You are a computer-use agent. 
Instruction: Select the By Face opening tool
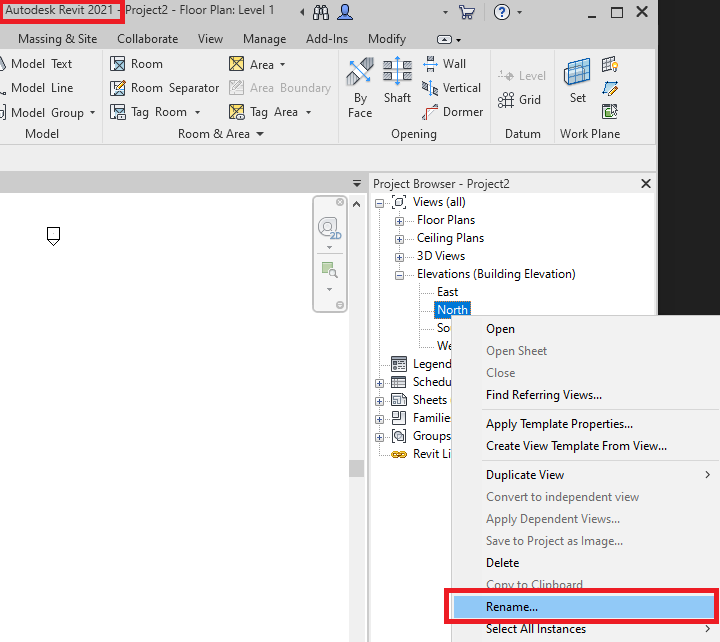360,88
